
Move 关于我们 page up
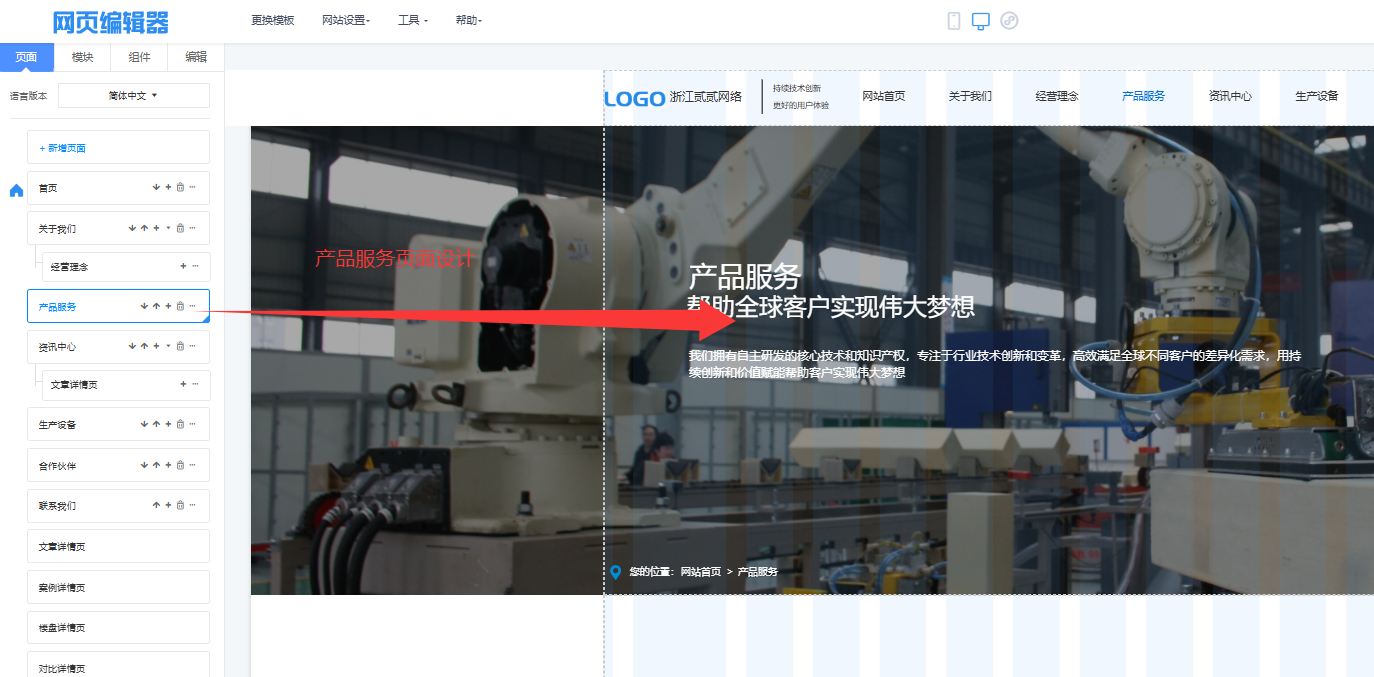pos(144,228)
